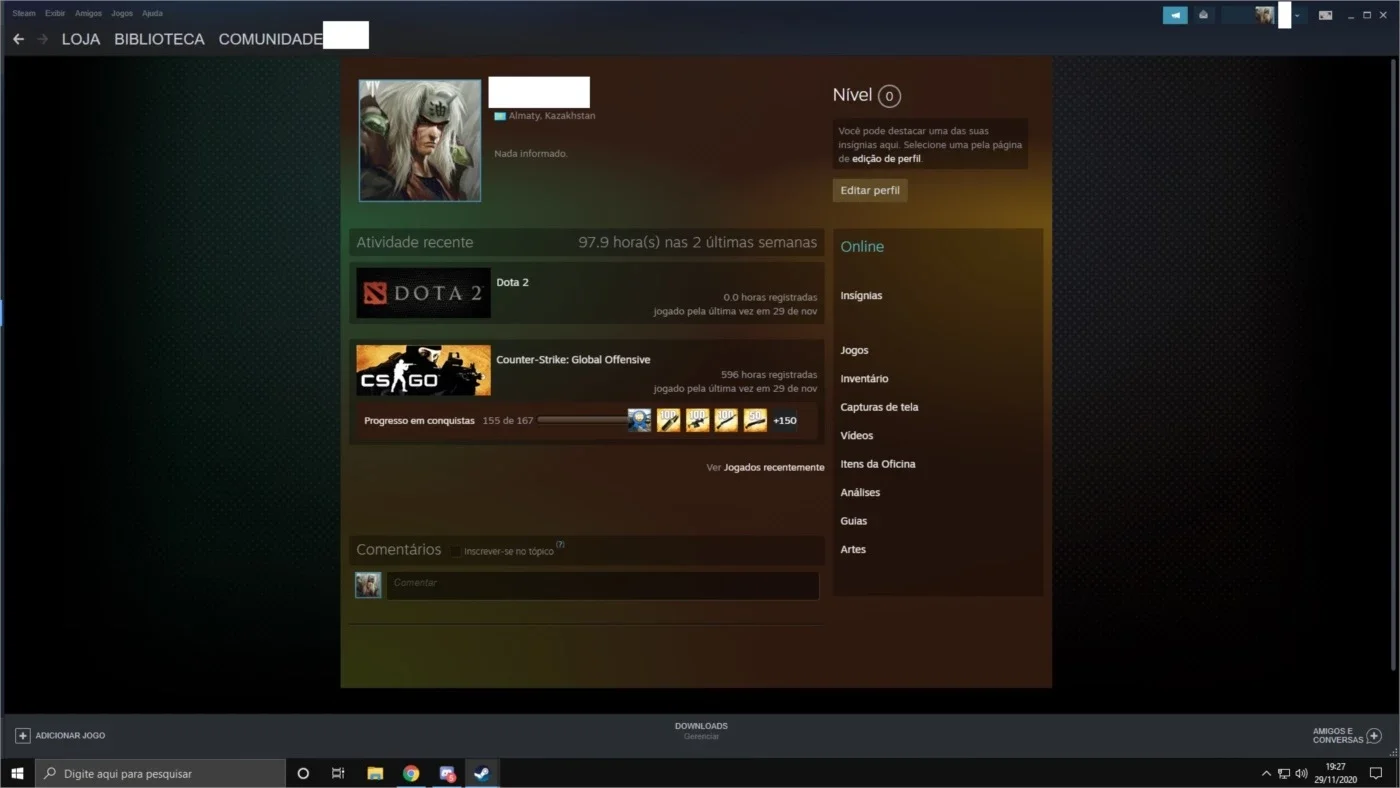Click the comment subscription help (?) icon

coord(560,545)
